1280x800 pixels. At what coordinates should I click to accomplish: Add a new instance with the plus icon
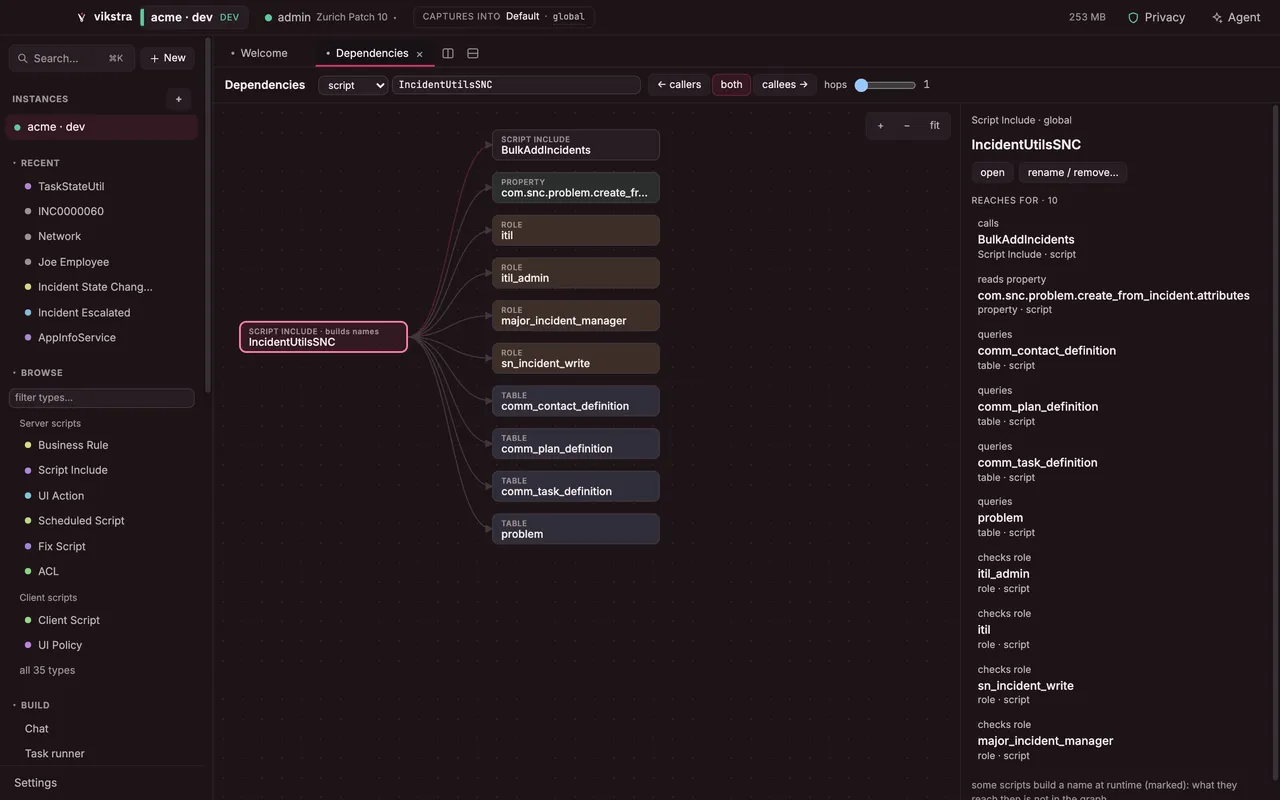coord(179,99)
